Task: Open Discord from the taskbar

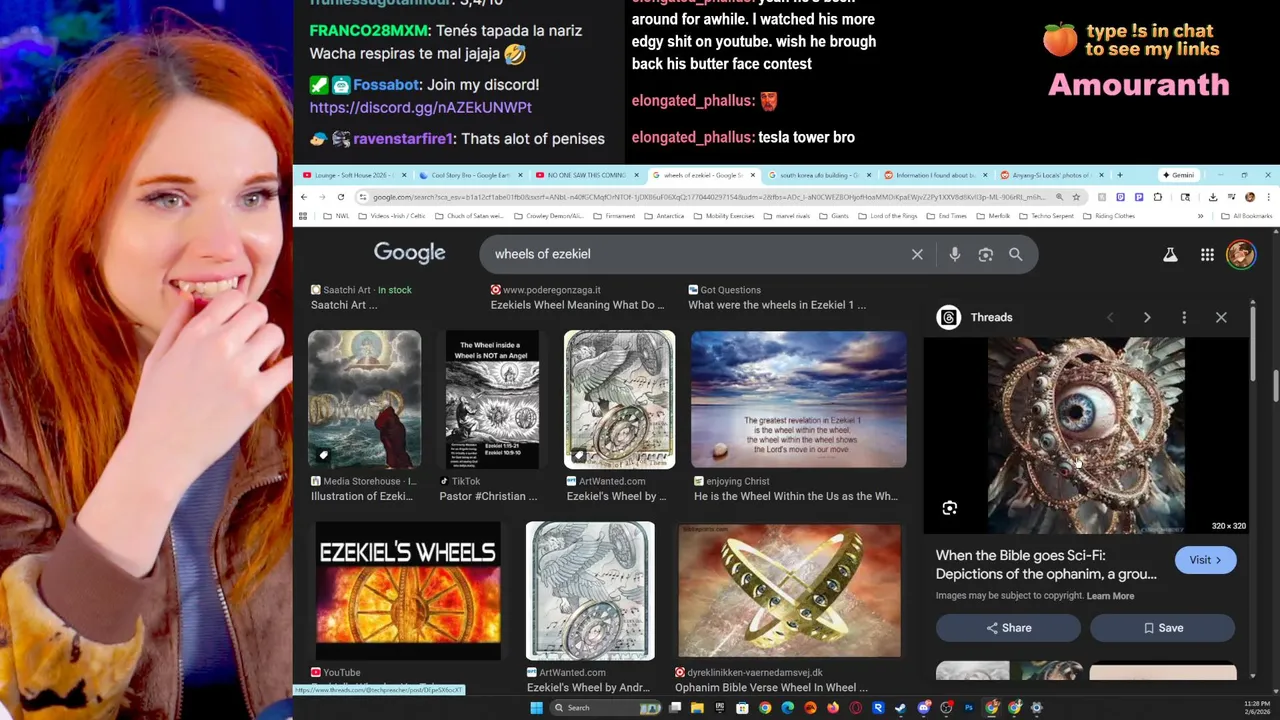Action: point(924,708)
